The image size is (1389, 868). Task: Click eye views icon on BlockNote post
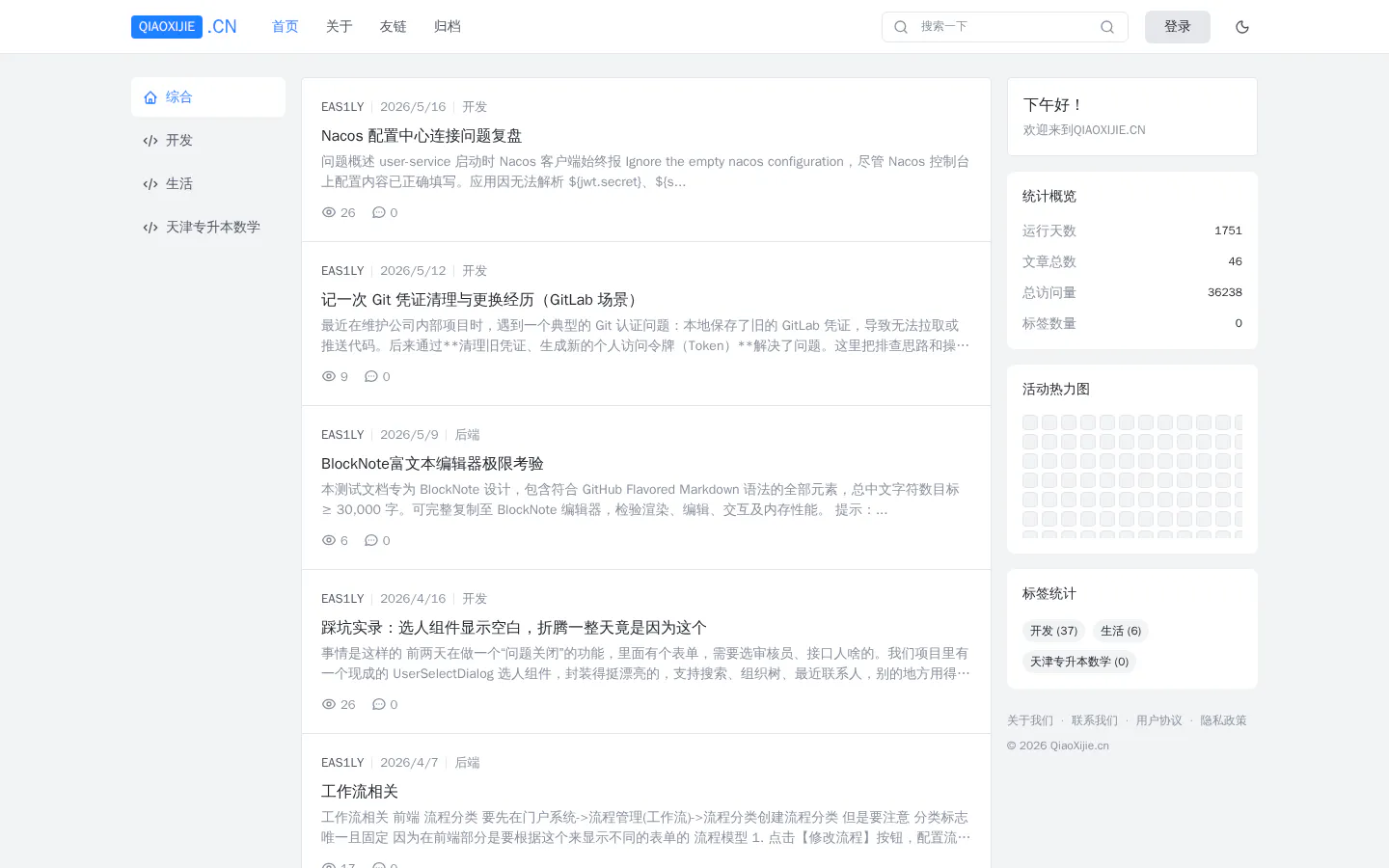coord(329,540)
